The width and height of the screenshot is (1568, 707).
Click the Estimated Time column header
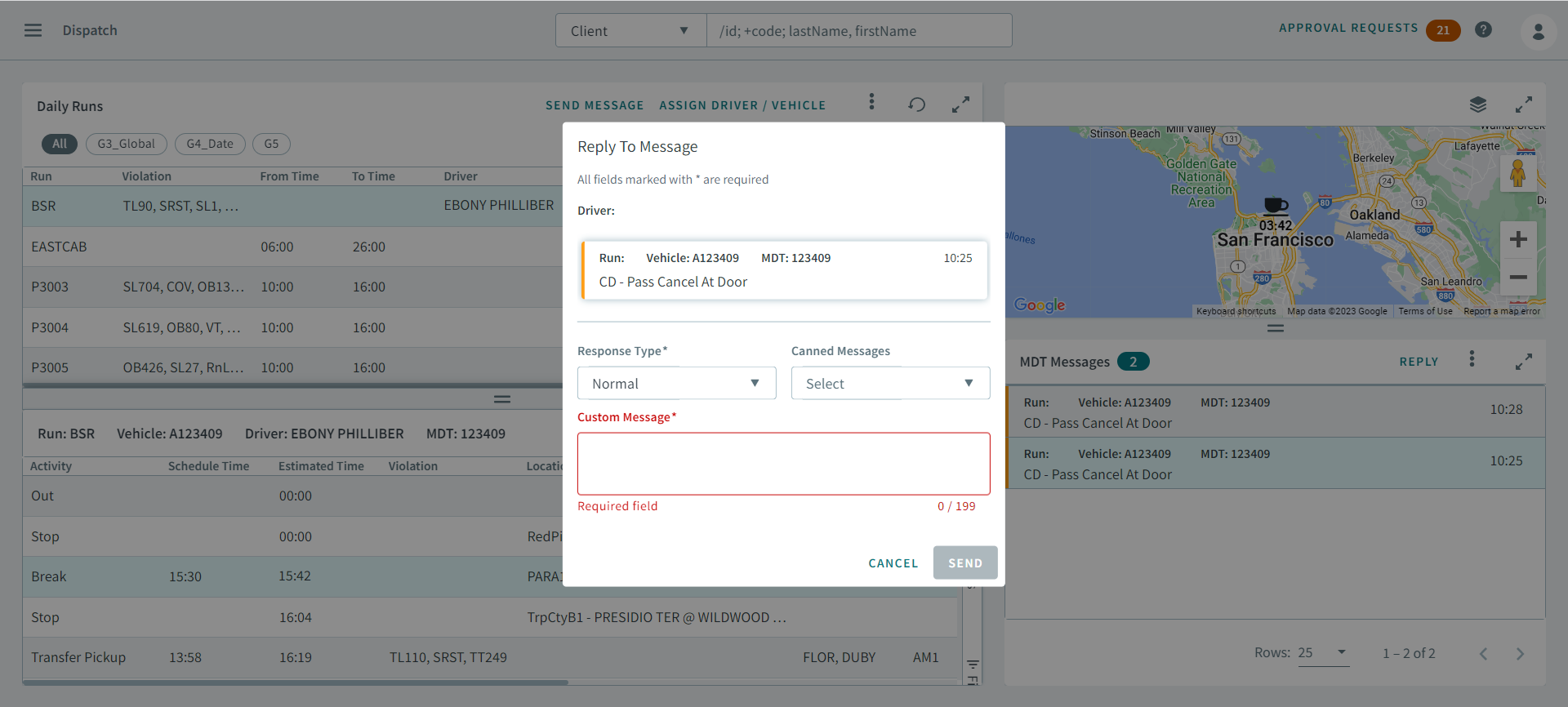[321, 466]
